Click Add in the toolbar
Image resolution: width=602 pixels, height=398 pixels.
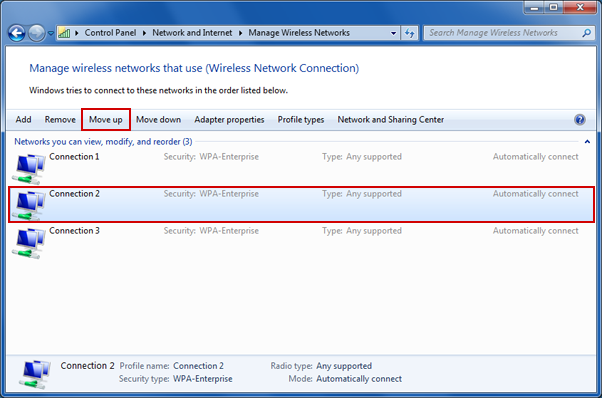(23, 120)
